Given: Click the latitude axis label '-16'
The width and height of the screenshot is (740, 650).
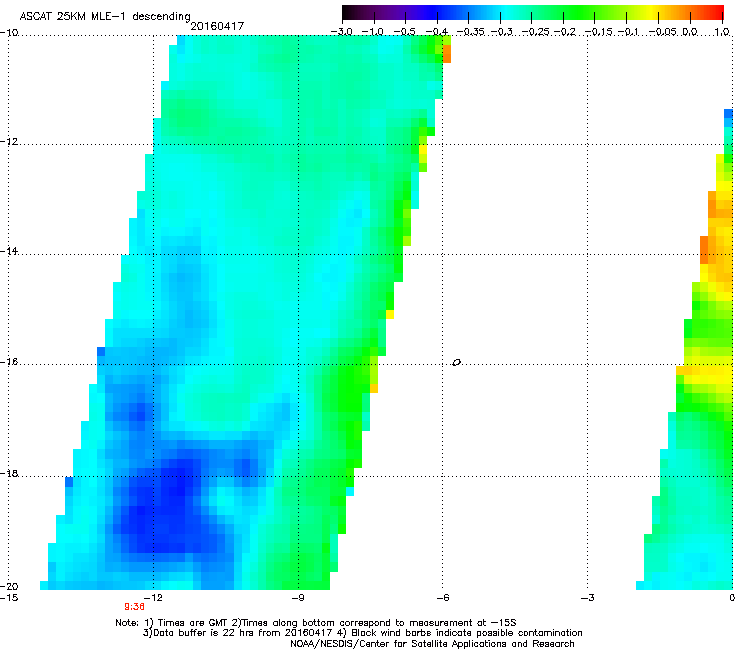Looking at the screenshot, I should click(x=9, y=362).
